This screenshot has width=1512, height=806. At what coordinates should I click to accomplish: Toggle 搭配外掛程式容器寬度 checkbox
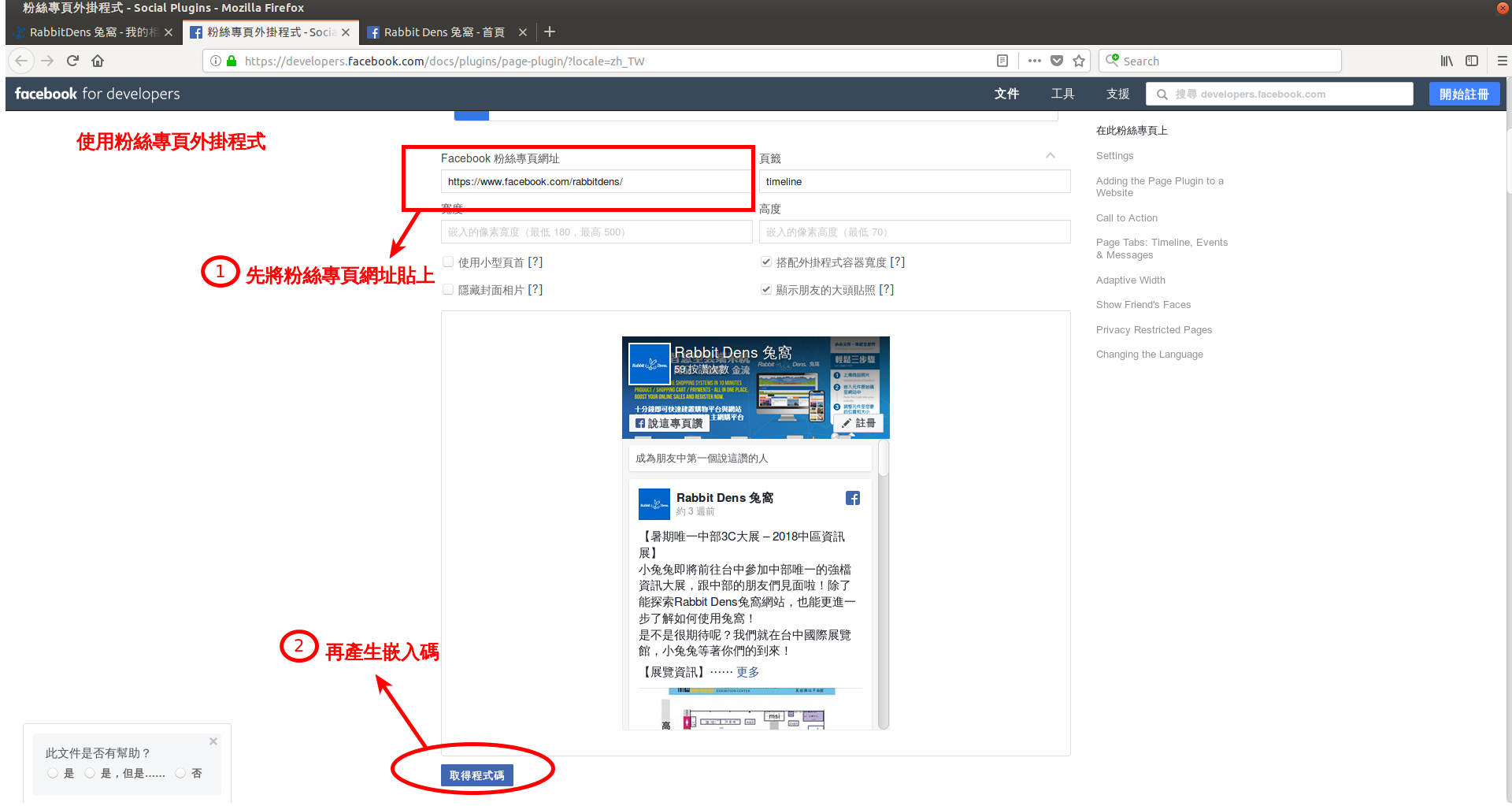click(766, 262)
